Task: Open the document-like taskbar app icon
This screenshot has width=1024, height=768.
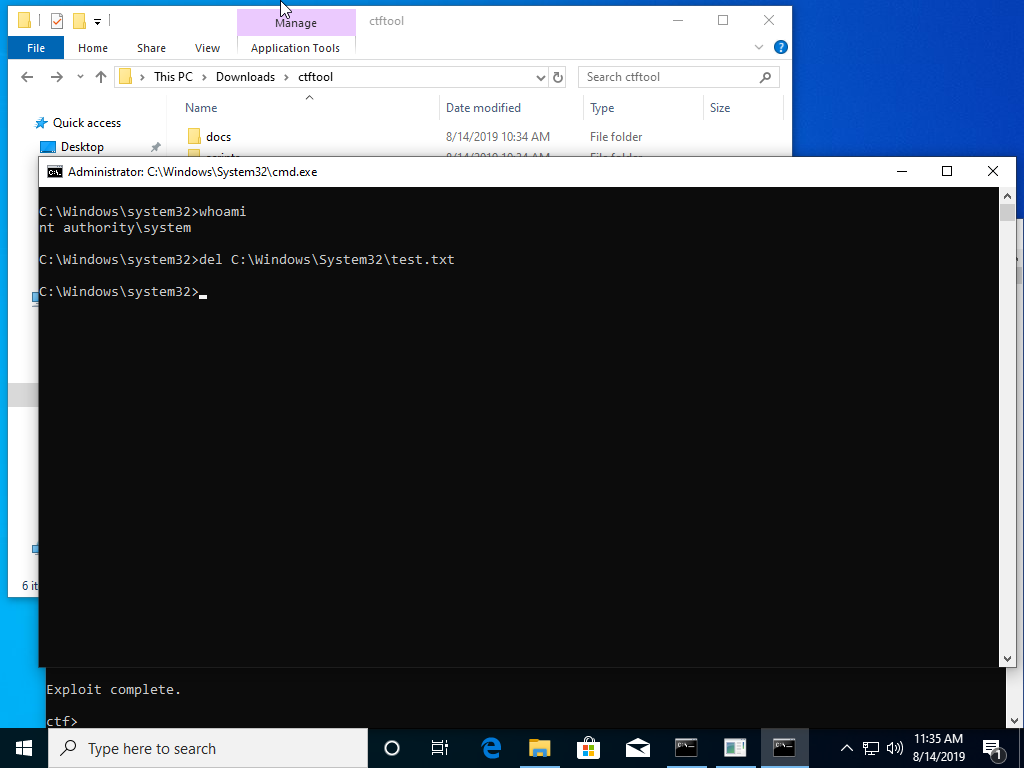Action: 735,748
